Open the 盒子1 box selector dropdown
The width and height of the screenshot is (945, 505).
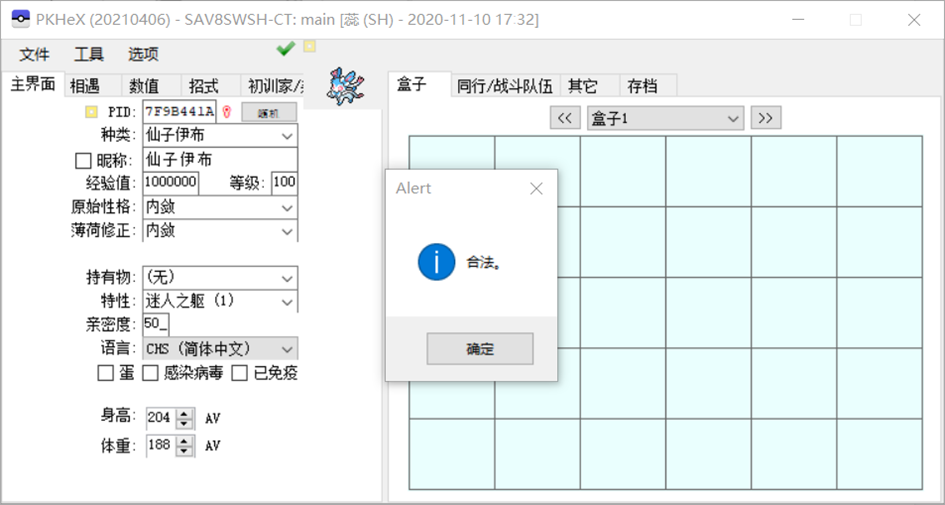tap(665, 118)
